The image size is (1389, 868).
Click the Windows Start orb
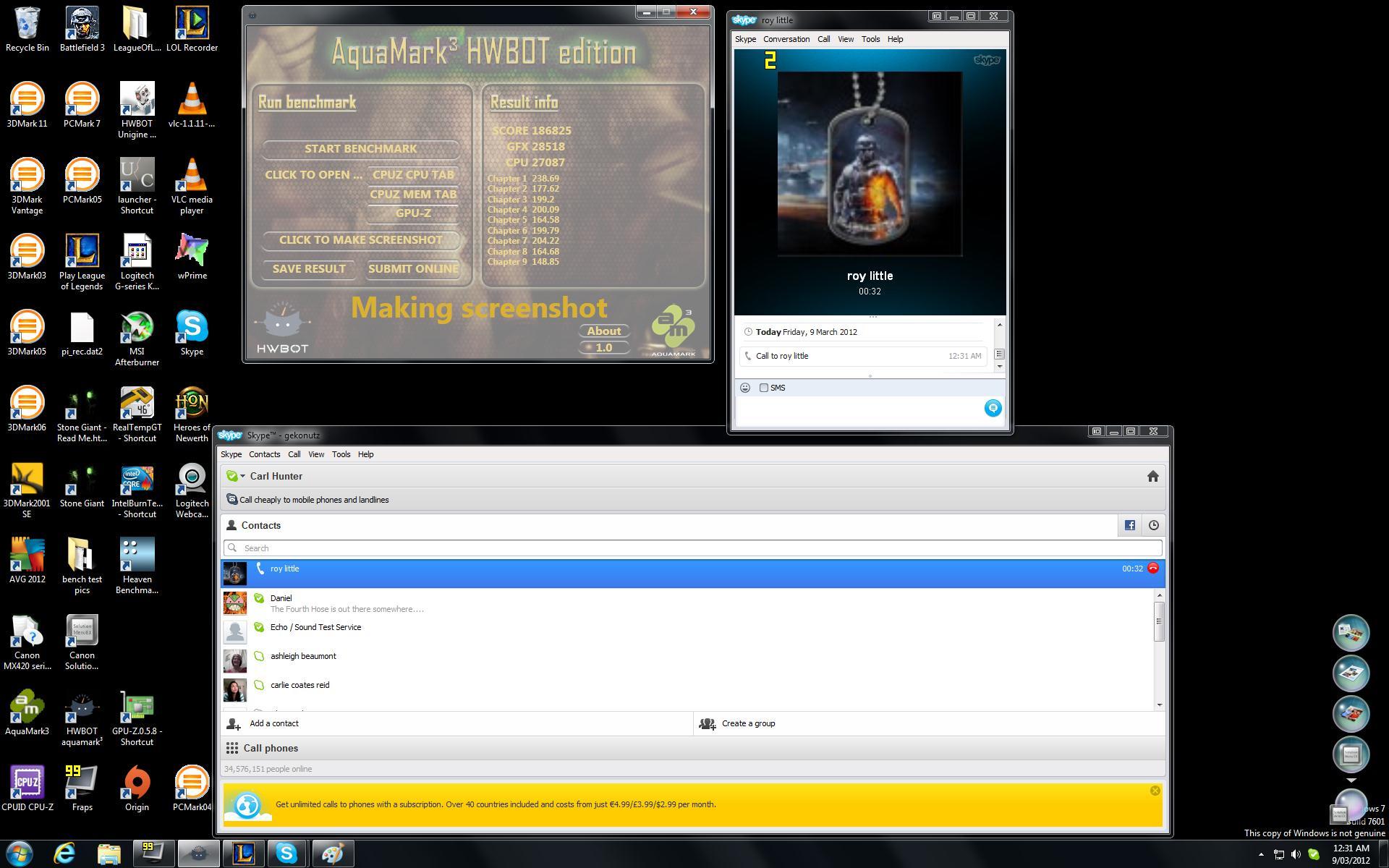(x=20, y=854)
